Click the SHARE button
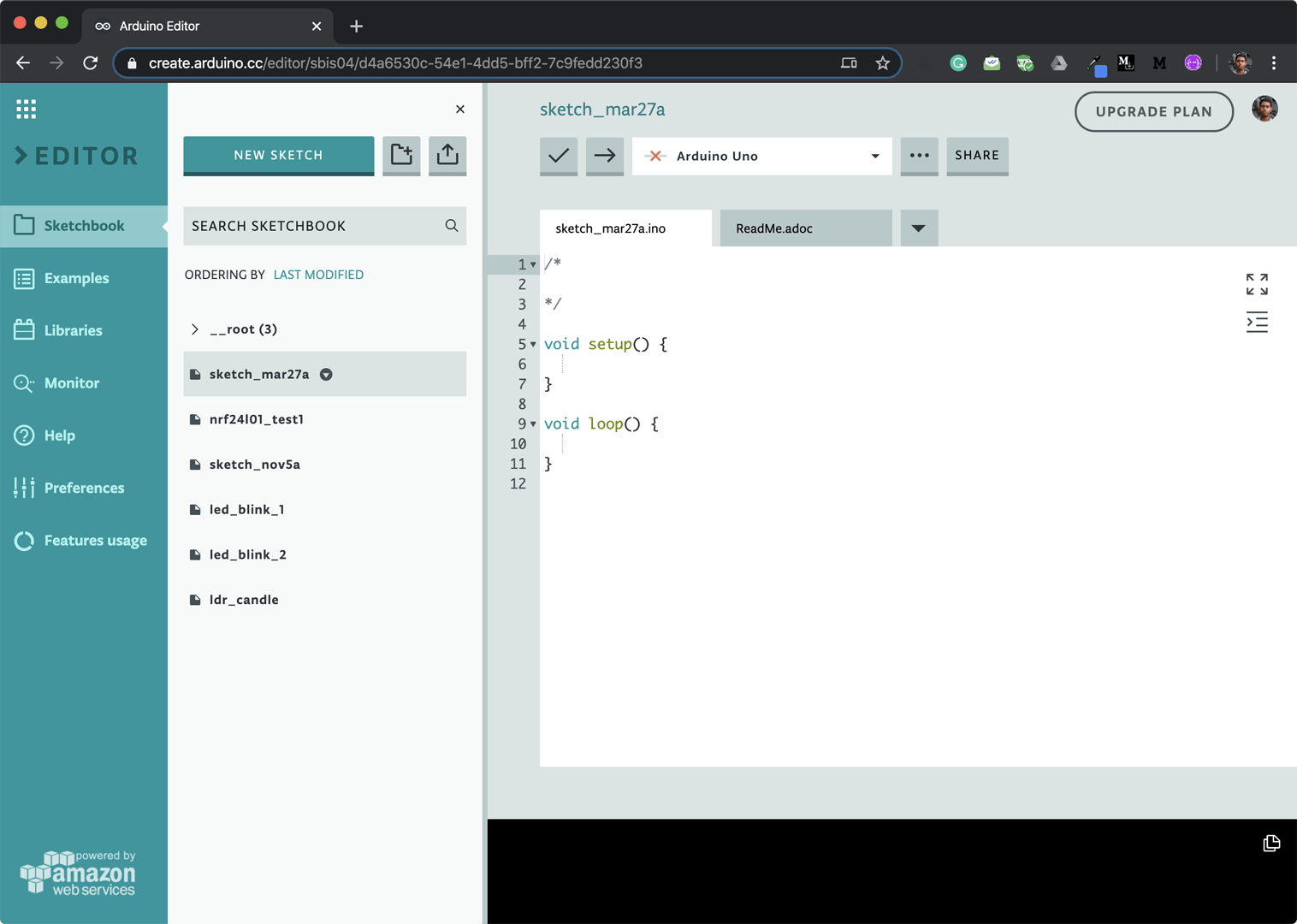Image resolution: width=1297 pixels, height=924 pixels. 977,156
